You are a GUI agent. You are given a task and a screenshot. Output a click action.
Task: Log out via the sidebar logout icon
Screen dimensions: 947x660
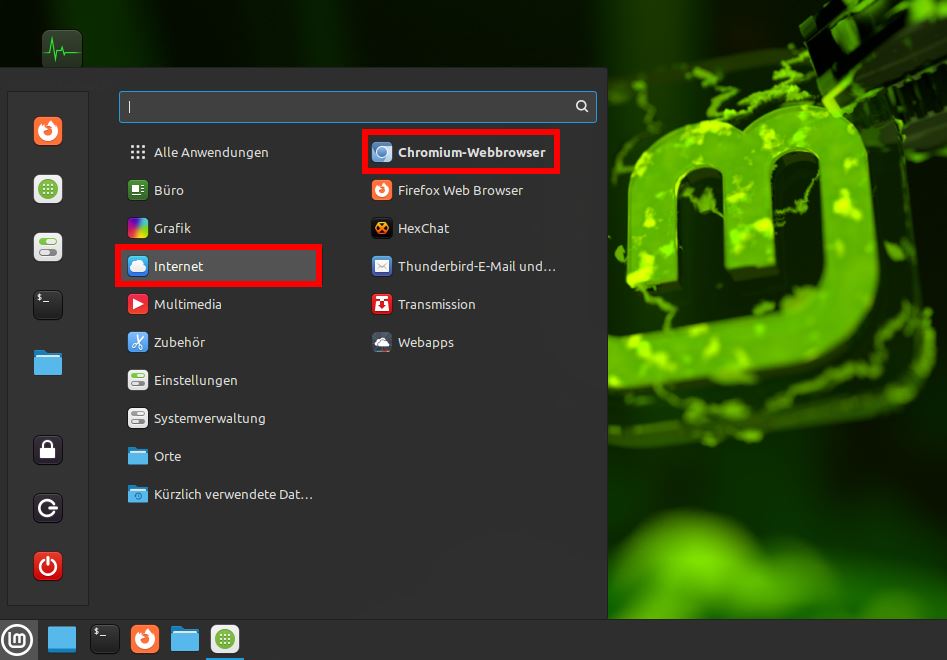[48, 508]
